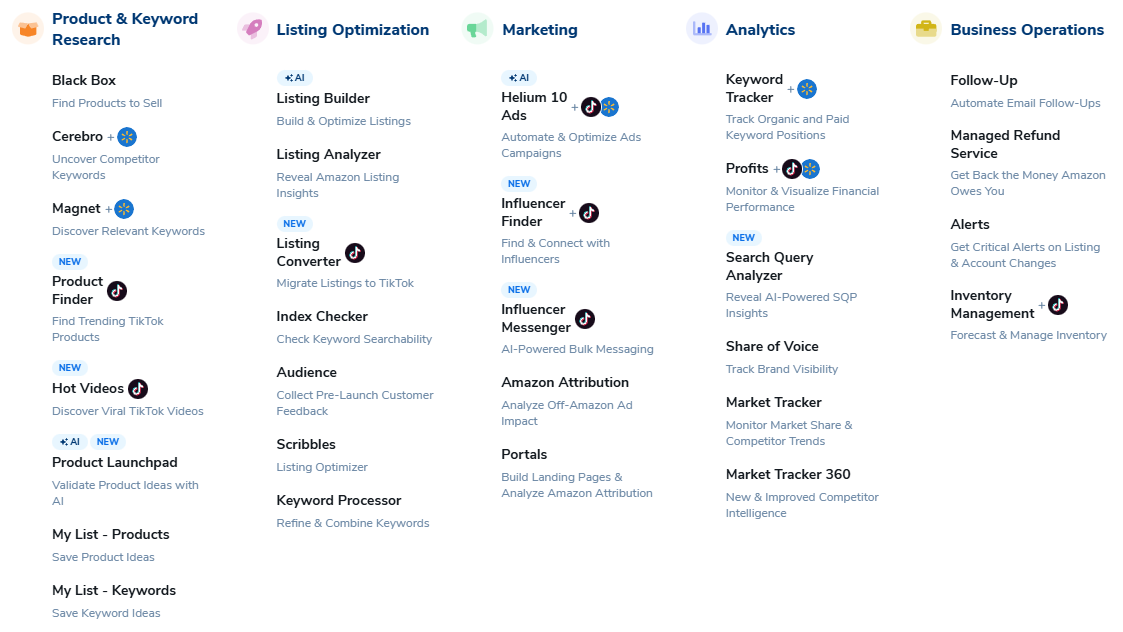Go to Amazon Attribution

click(565, 382)
